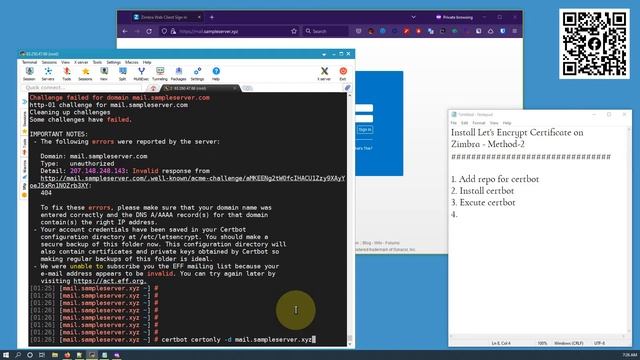Click the Firefox back arrow
The width and height of the screenshot is (640, 360).
(x=125, y=31)
